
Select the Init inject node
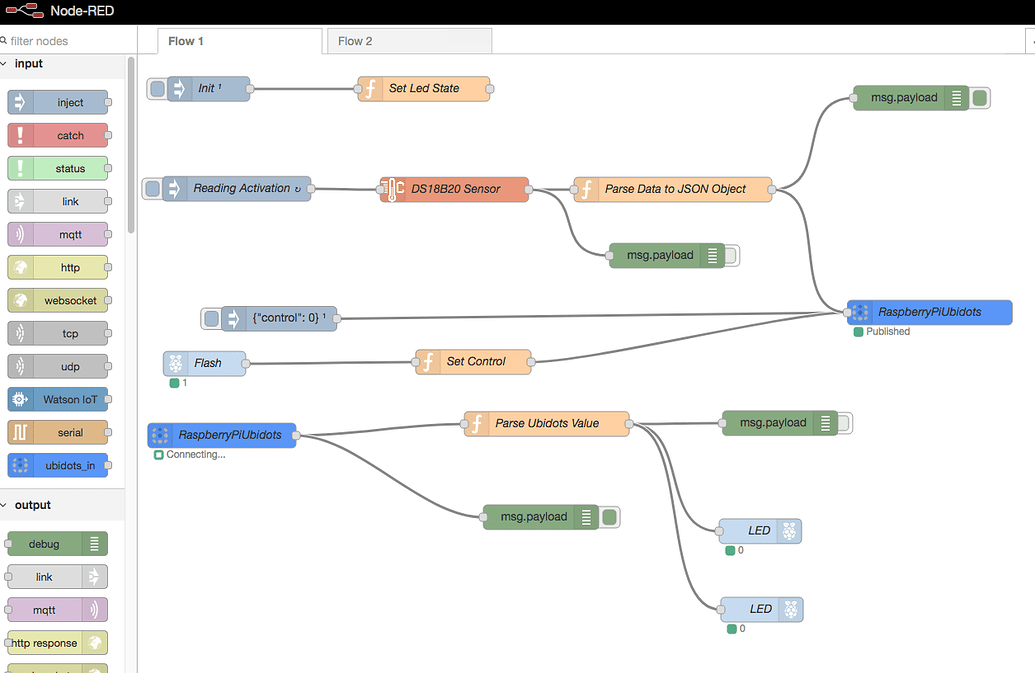tap(209, 88)
